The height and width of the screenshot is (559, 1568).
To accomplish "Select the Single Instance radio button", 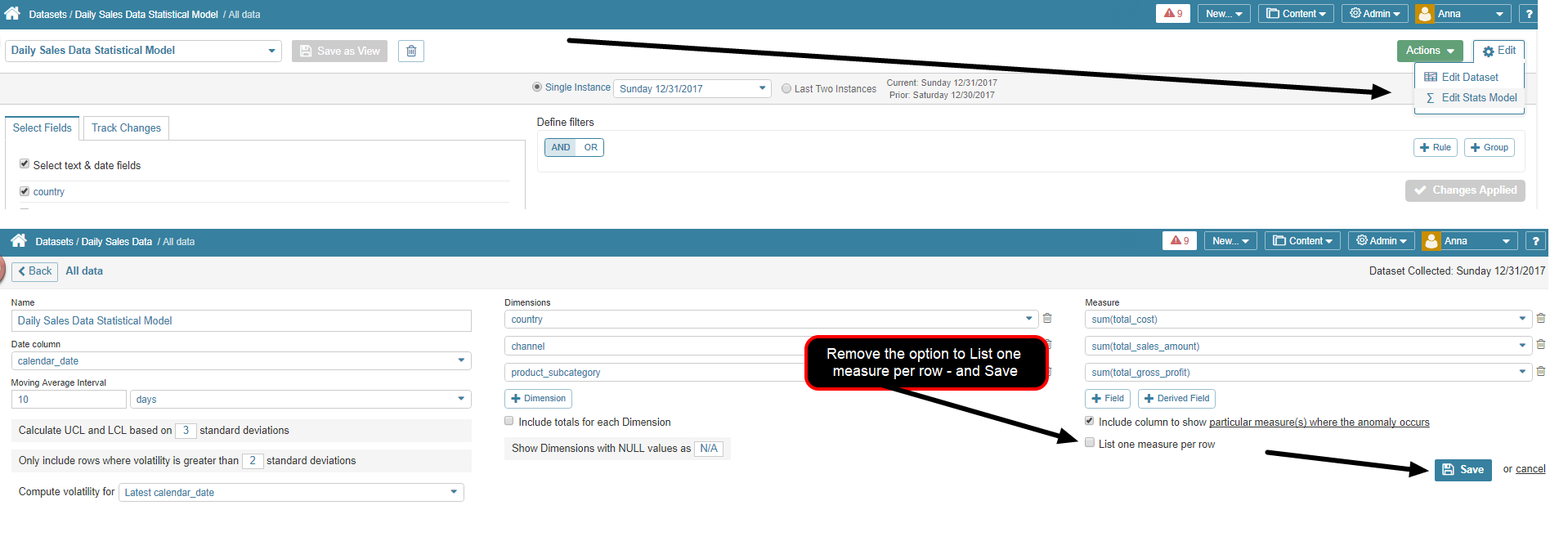I will tap(537, 87).
